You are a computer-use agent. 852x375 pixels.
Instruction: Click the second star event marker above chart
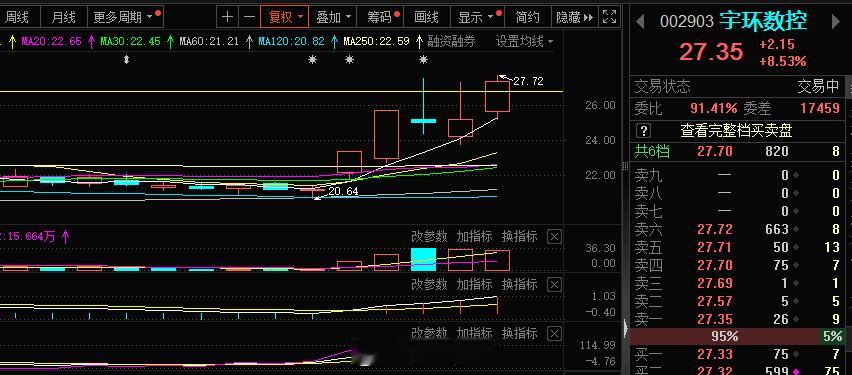pyautogui.click(x=349, y=60)
